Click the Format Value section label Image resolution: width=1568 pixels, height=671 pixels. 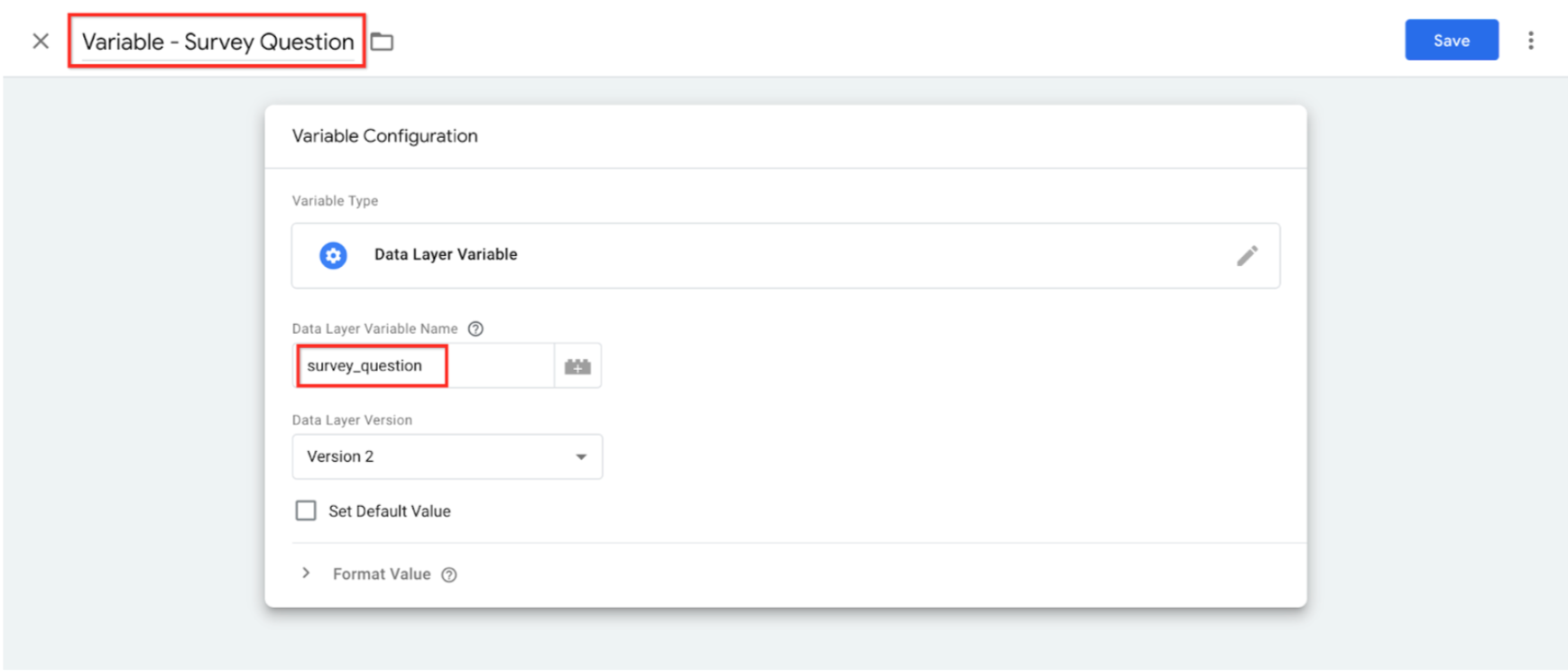point(381,574)
